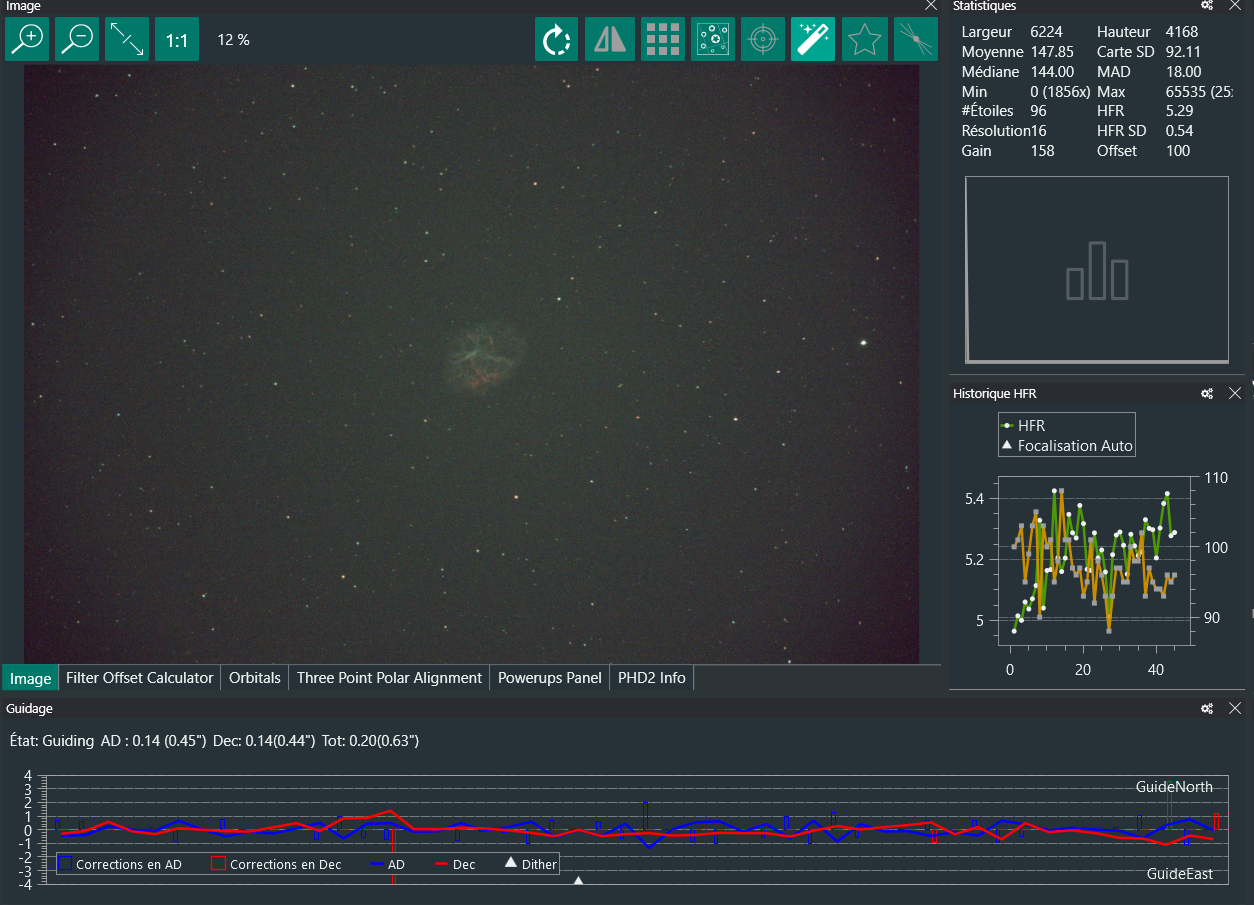Toggle the crosshair overlay
Viewport: 1254px width, 905px height.
click(x=763, y=40)
